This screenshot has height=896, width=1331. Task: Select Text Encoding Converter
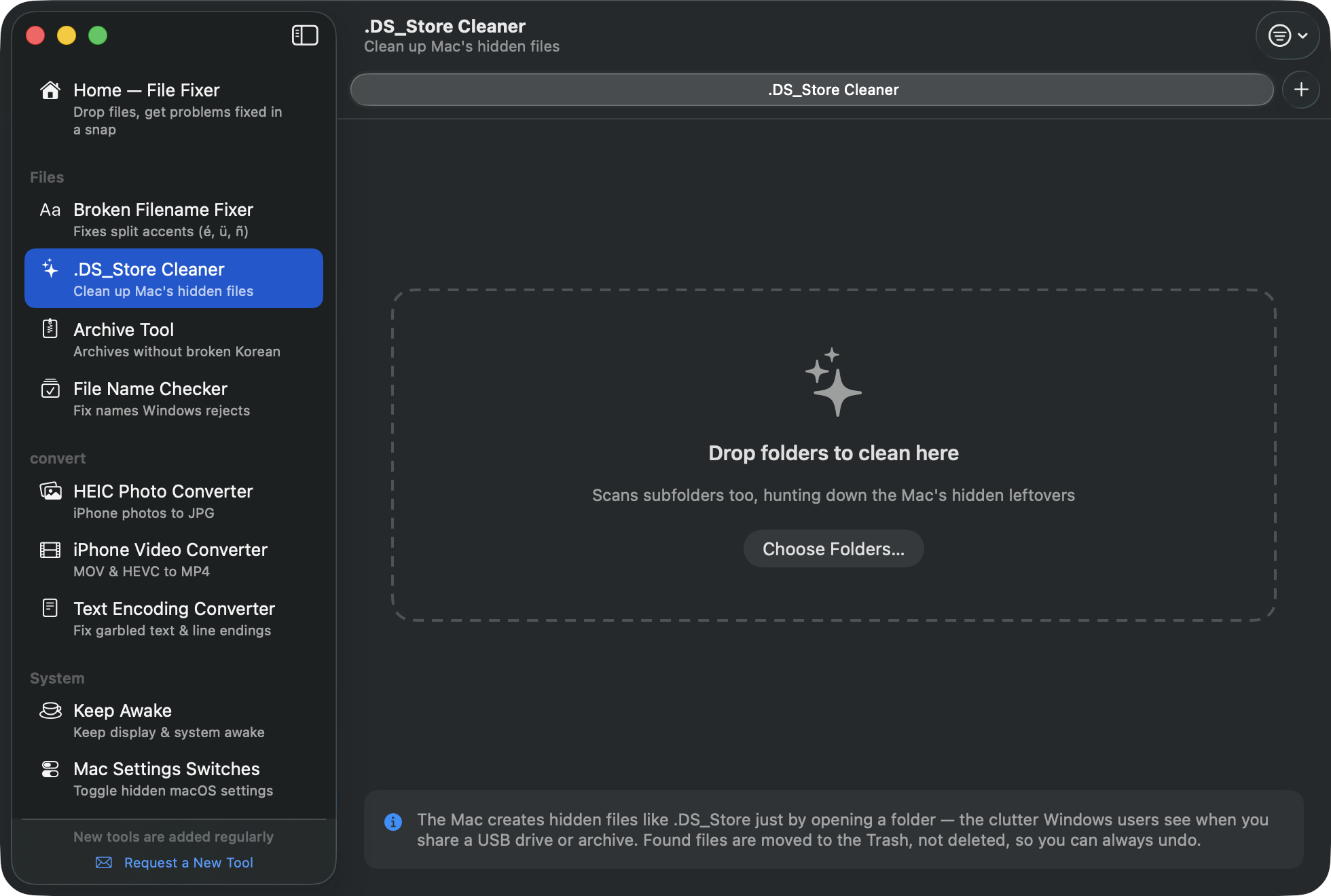174,618
